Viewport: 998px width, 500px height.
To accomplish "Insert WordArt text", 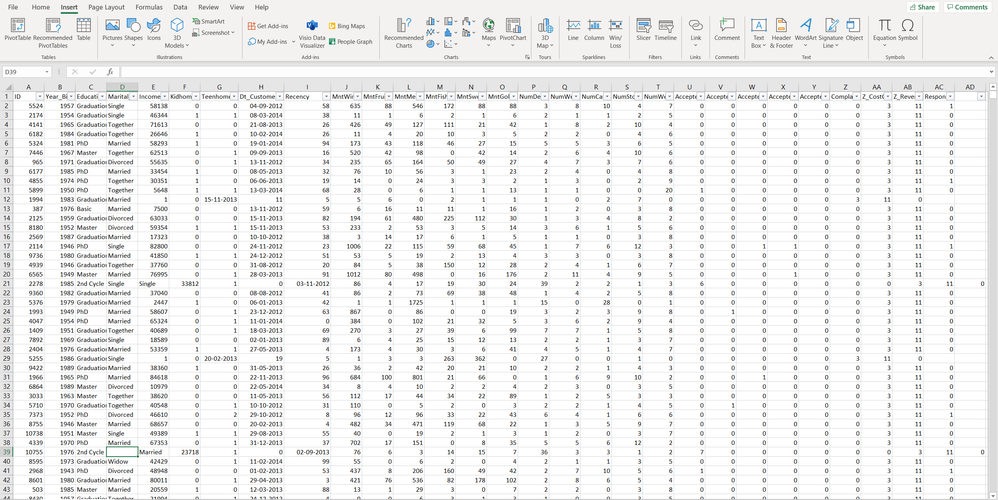I will pos(806,30).
